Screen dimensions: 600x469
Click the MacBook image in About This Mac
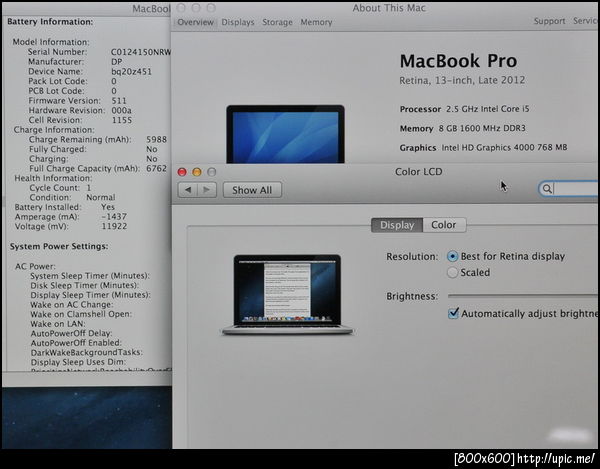tap(285, 134)
